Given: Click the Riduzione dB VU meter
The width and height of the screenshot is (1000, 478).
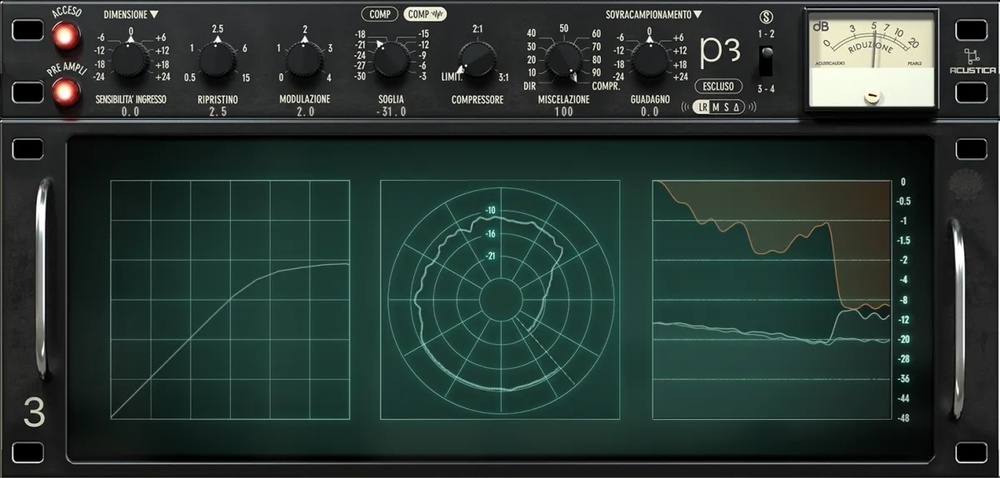Looking at the screenshot, I should pyautogui.click(x=871, y=58).
